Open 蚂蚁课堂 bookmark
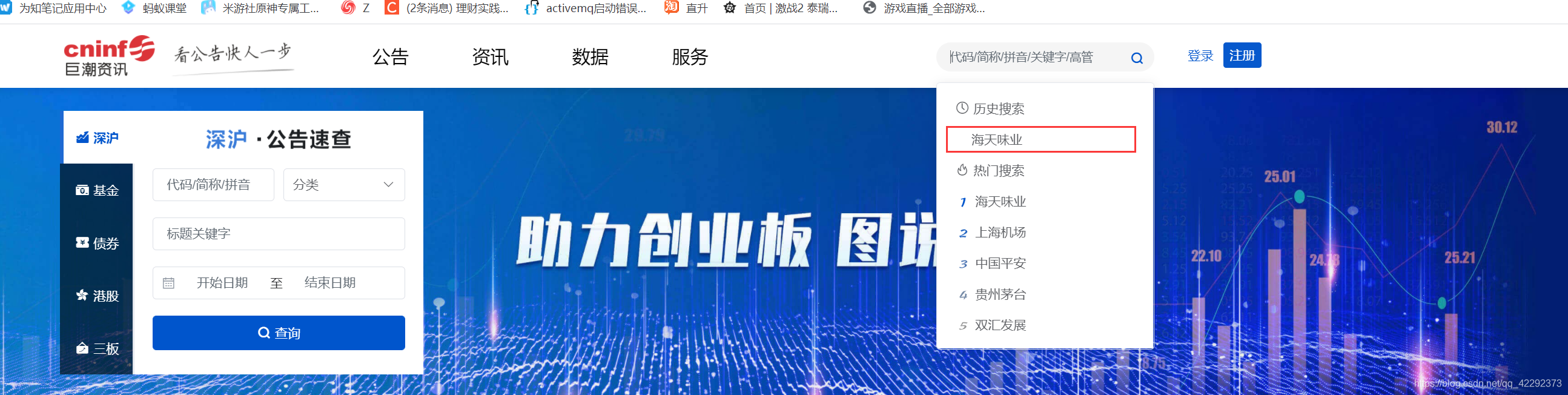 154,8
